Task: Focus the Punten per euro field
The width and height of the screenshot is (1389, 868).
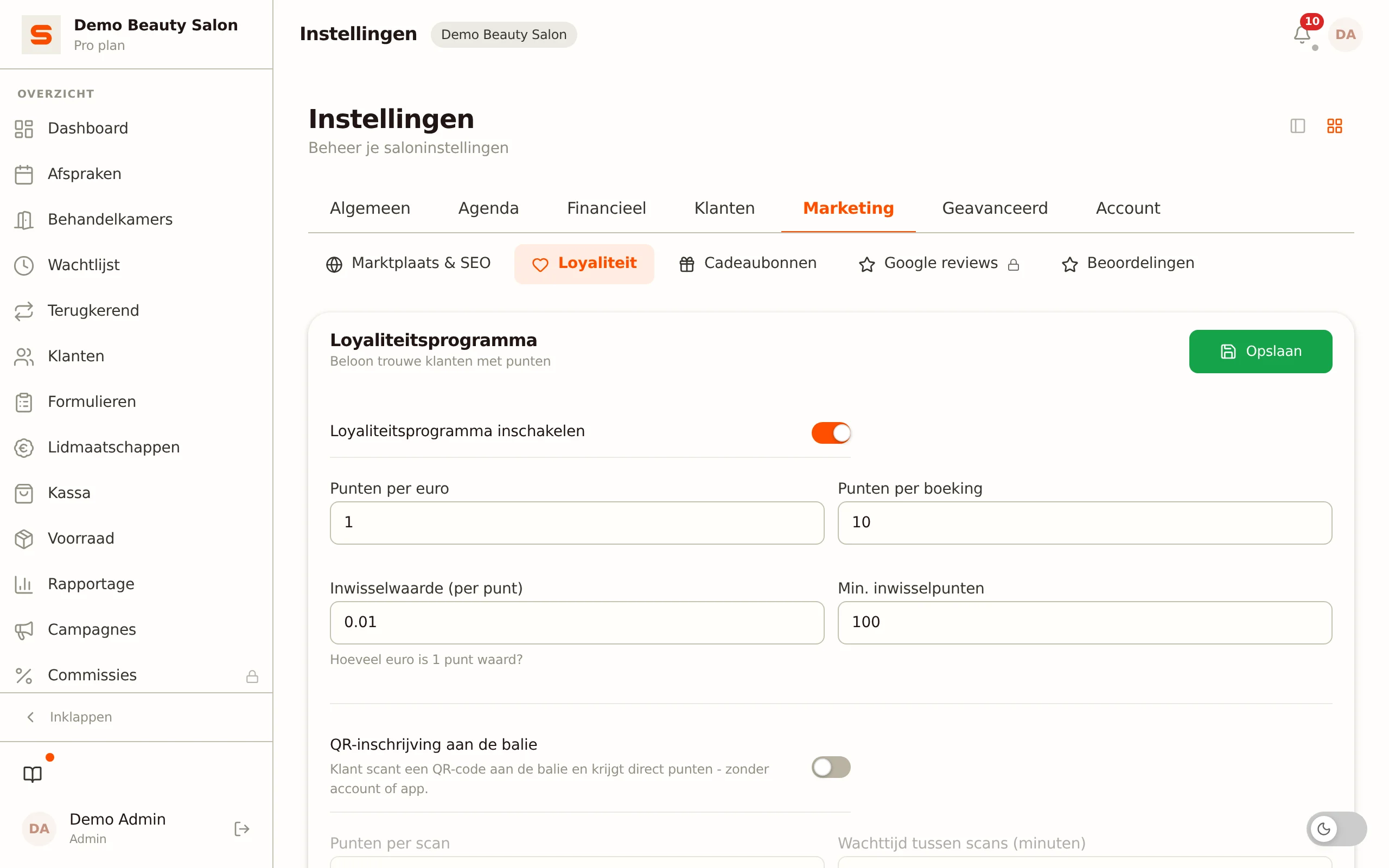Action: (x=577, y=523)
